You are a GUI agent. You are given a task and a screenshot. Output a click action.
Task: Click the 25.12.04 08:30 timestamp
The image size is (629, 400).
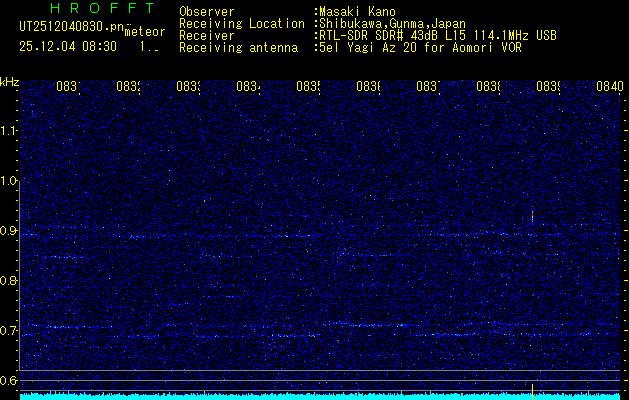(68, 46)
